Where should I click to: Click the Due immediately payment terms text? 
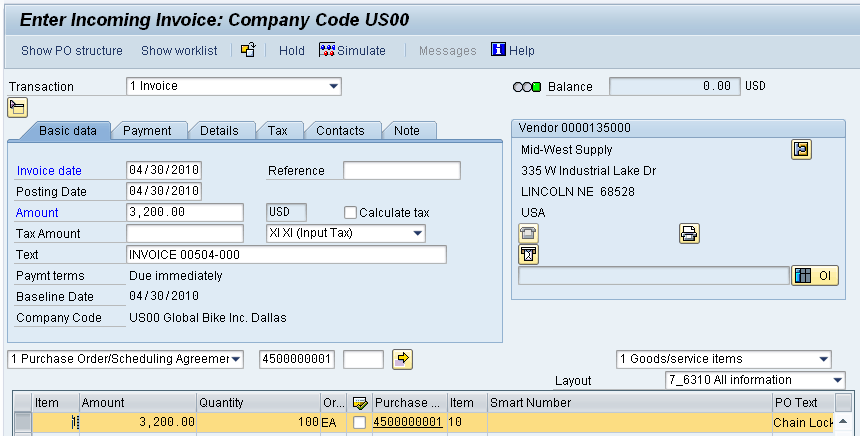(176, 275)
